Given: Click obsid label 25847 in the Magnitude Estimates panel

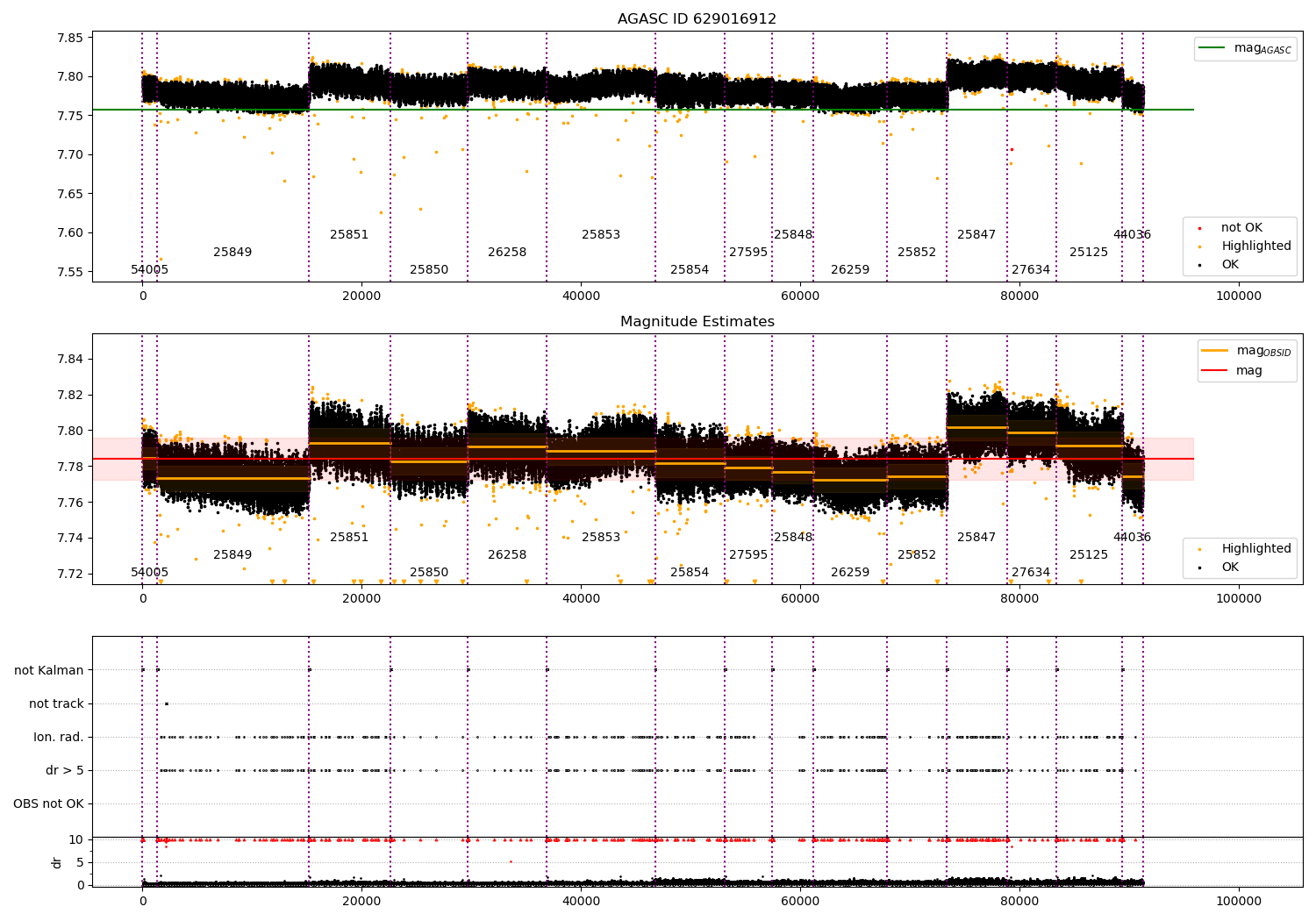Looking at the screenshot, I should (x=976, y=538).
